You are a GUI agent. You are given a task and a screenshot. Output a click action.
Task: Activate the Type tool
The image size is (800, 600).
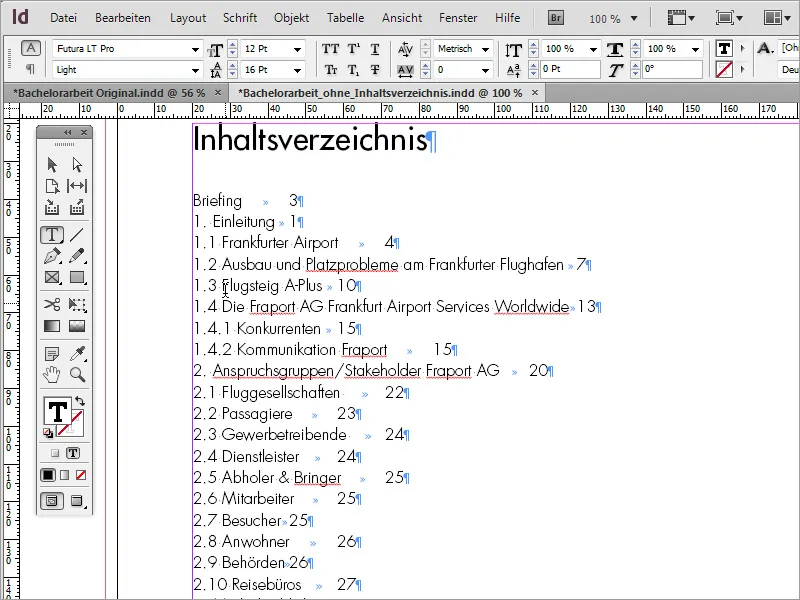click(52, 235)
